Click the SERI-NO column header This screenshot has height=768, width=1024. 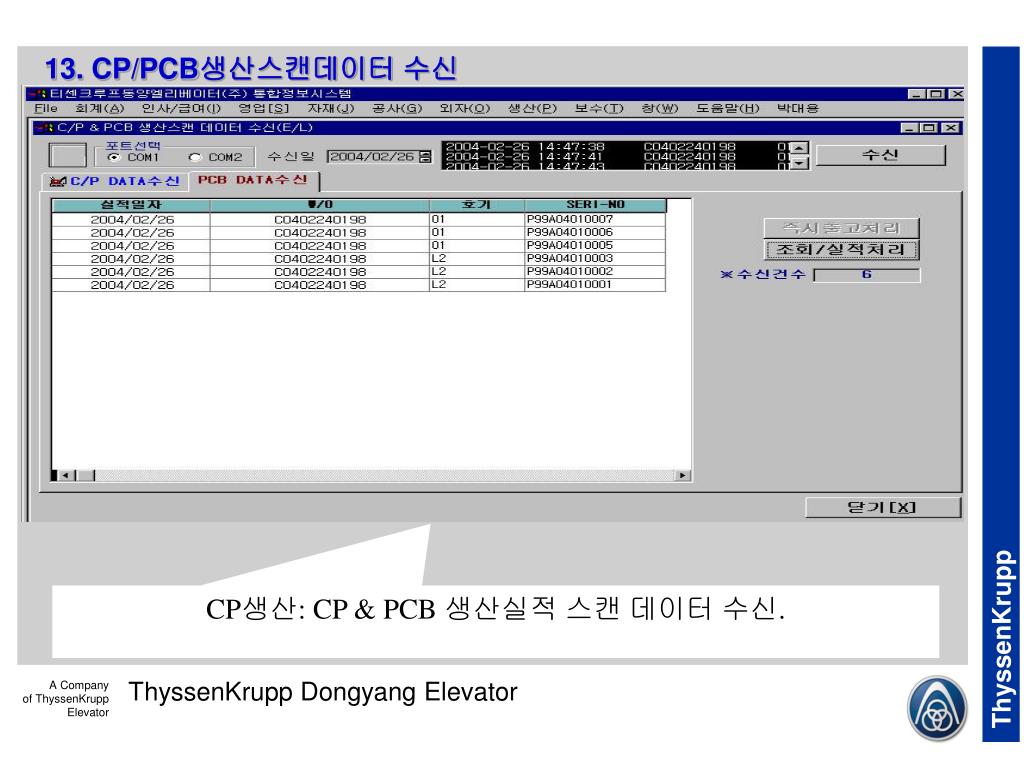[595, 205]
